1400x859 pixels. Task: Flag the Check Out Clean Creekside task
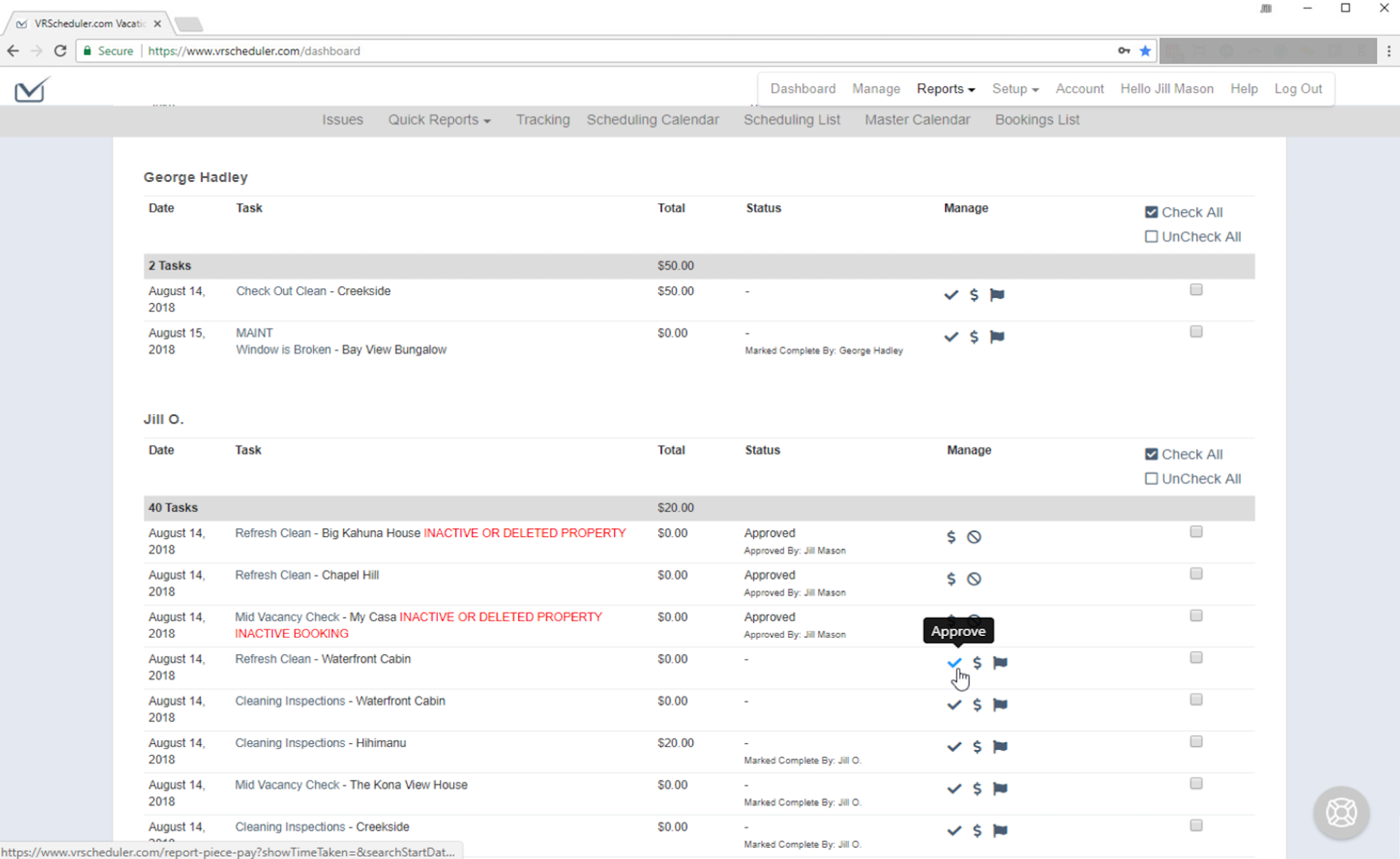pos(997,295)
